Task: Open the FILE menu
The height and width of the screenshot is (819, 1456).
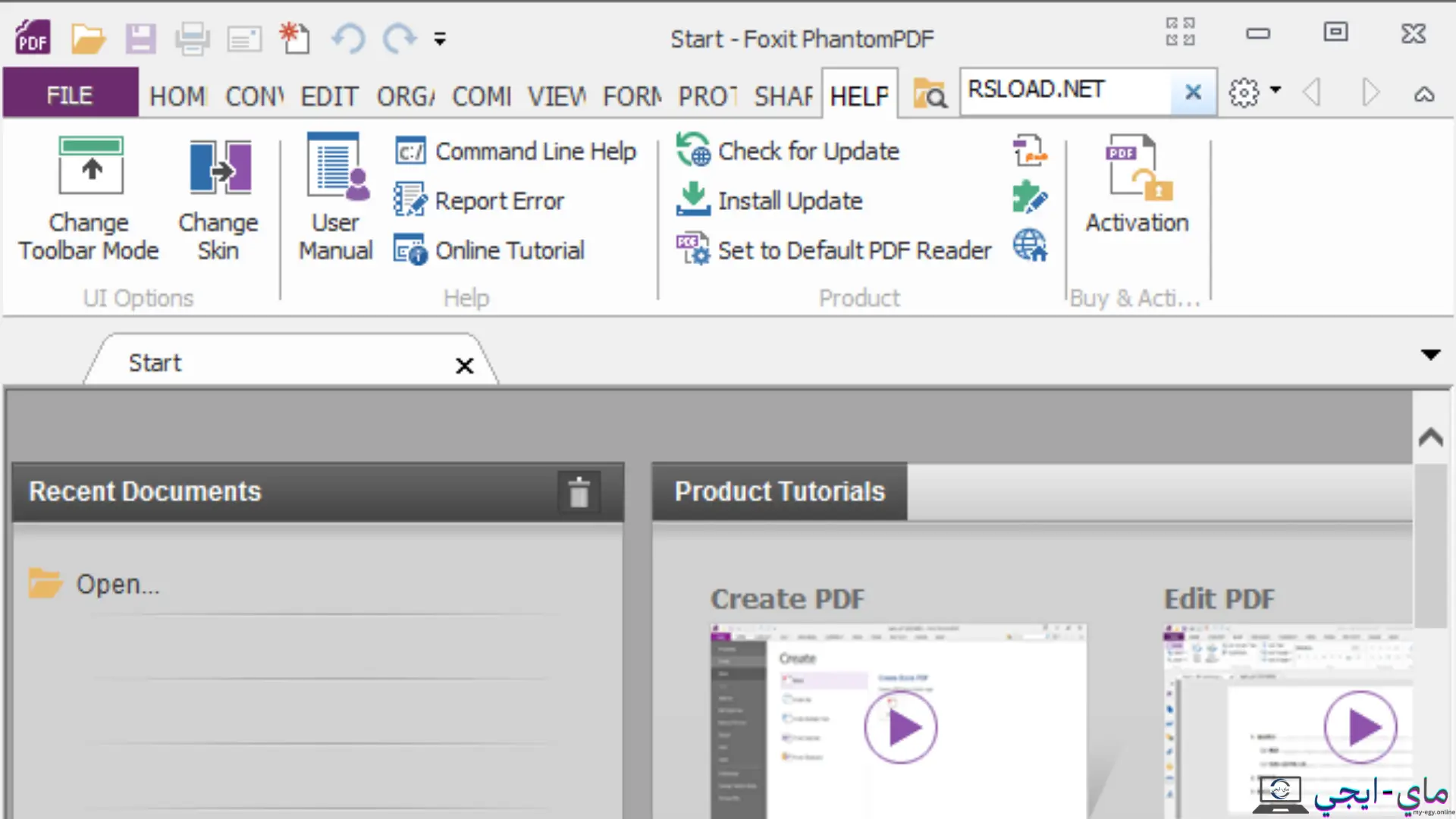Action: (x=70, y=95)
